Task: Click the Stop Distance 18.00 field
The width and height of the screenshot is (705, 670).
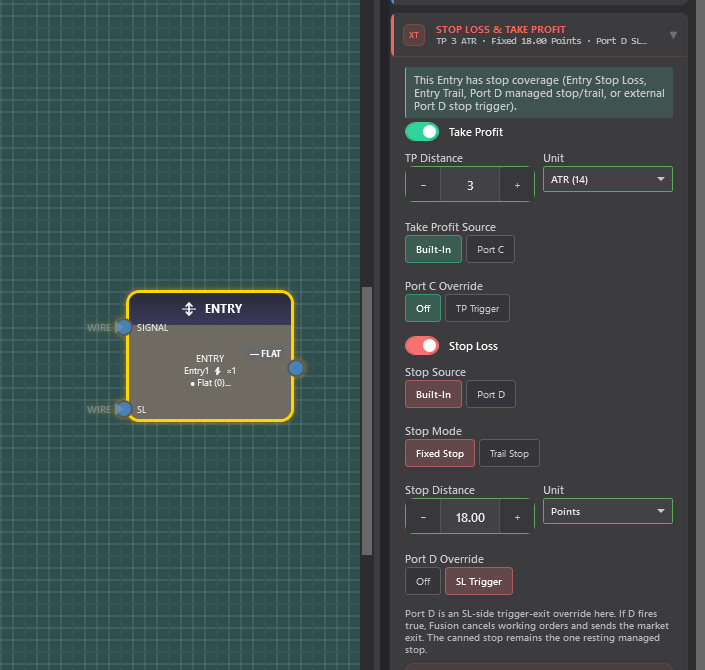Action: click(470, 517)
